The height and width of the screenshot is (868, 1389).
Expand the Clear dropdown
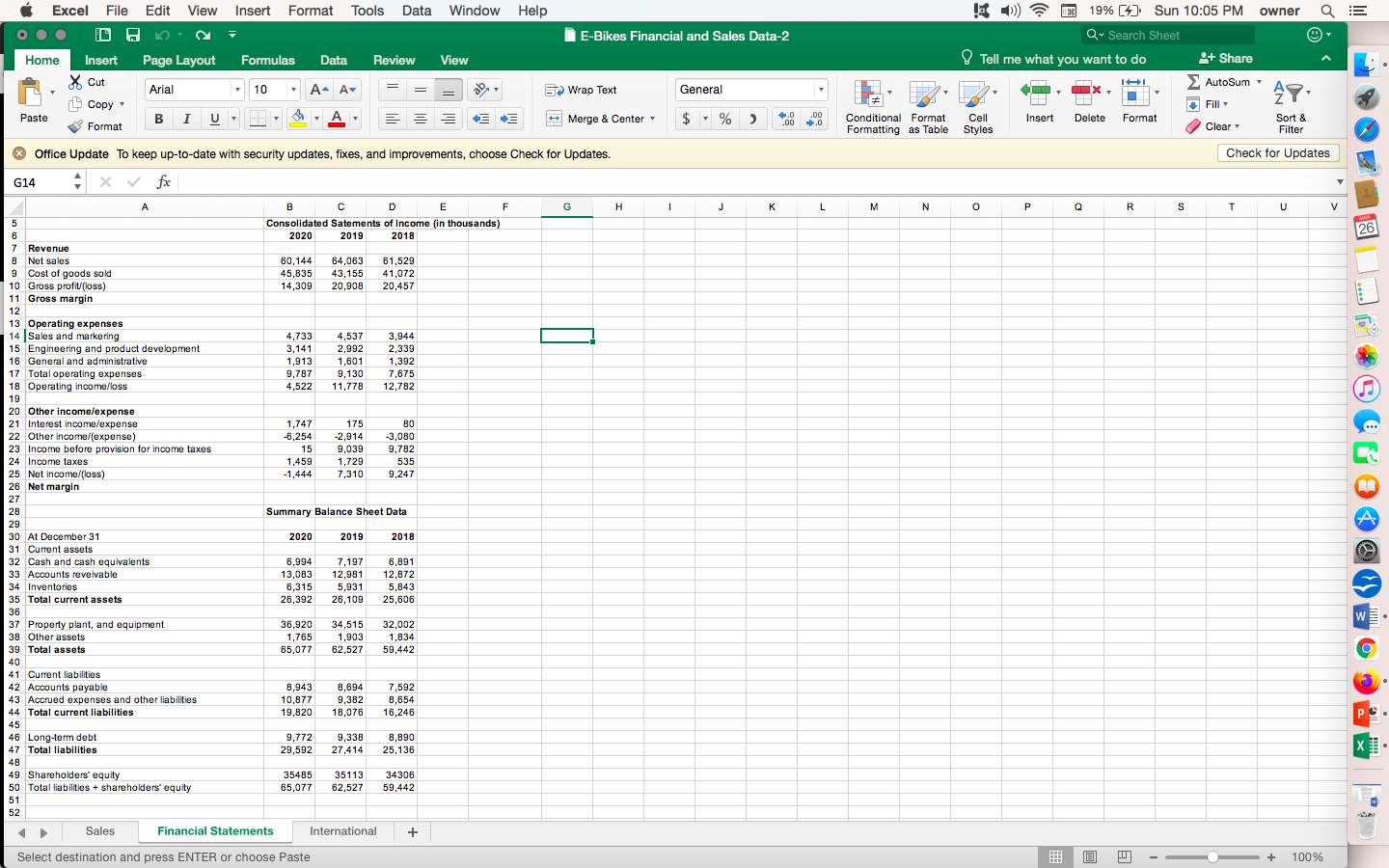[1237, 126]
